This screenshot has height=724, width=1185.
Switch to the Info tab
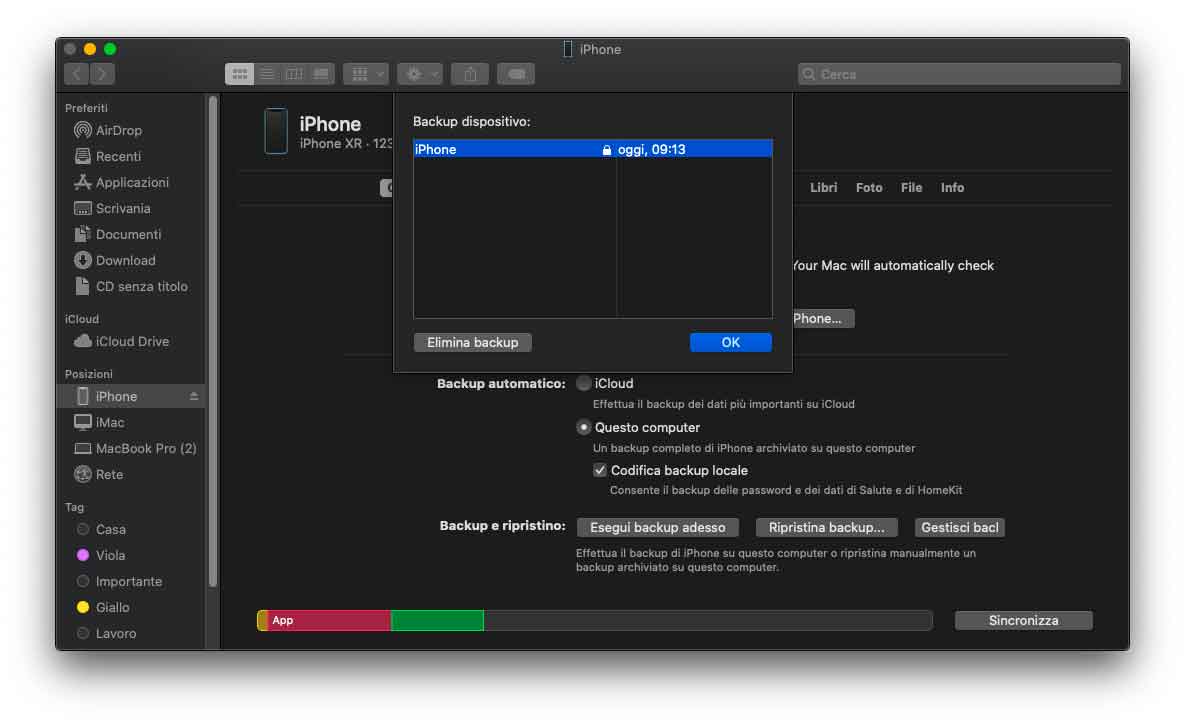951,187
